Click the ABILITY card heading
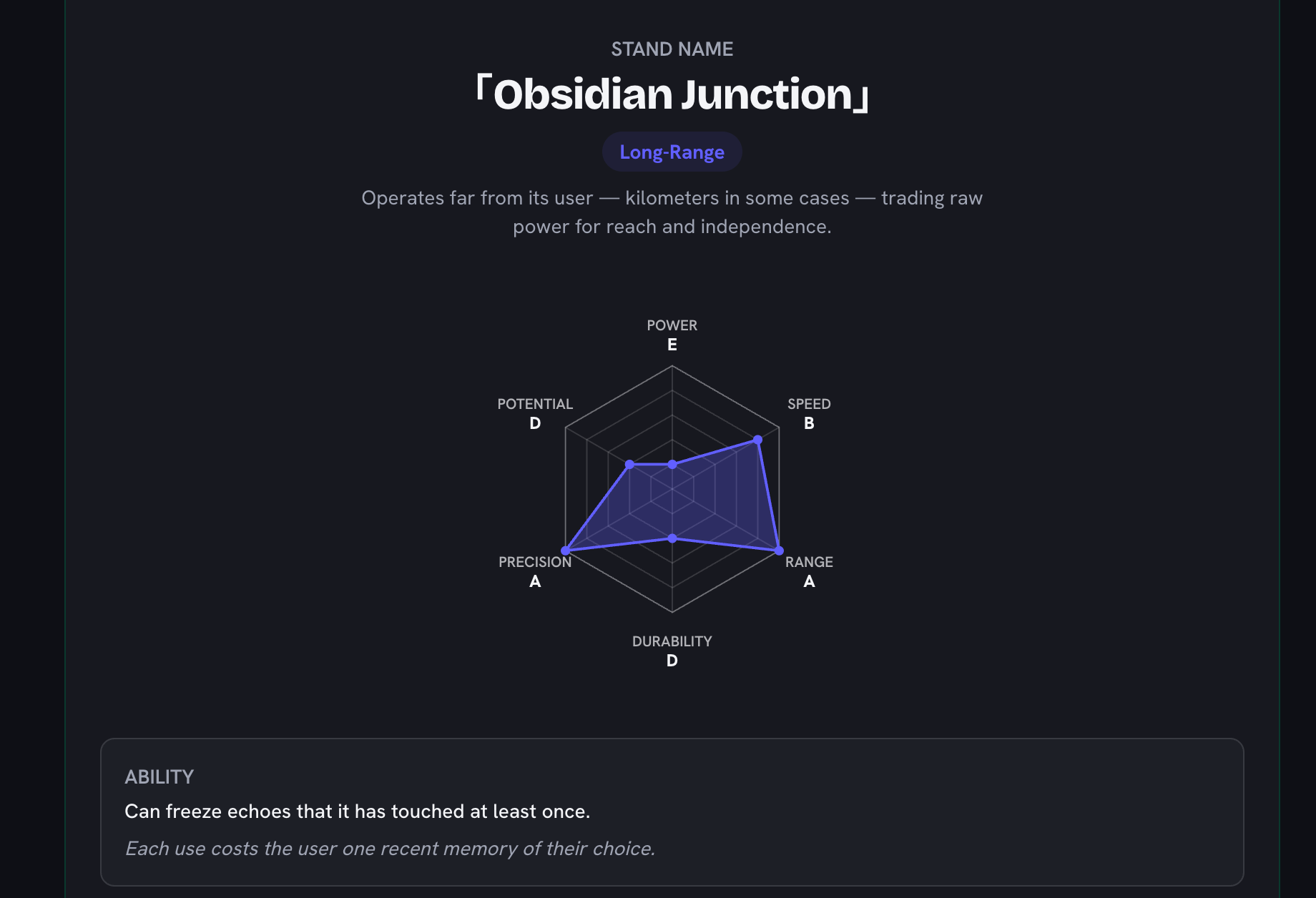1316x898 pixels. [159, 777]
